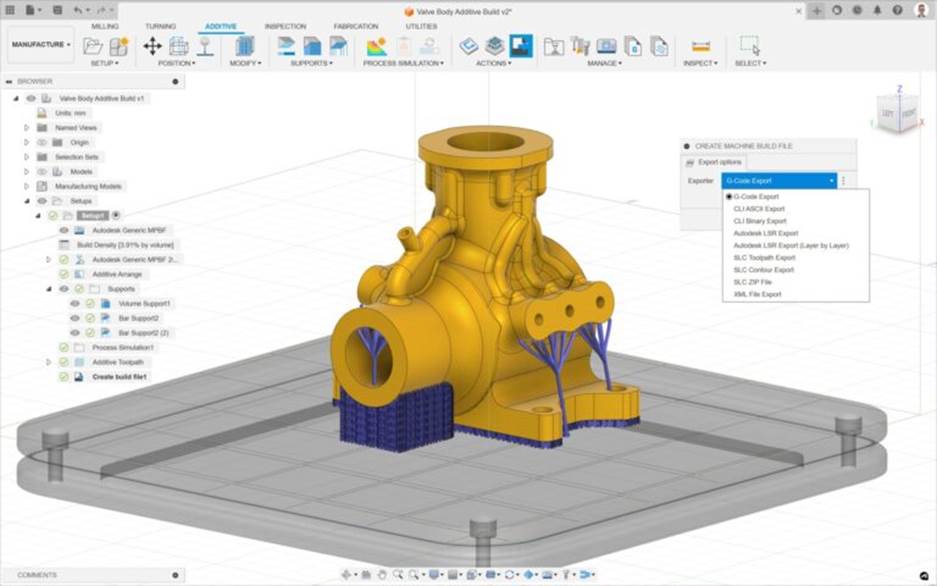Open the Process Simulation tool
The image size is (937, 586).
tap(375, 48)
